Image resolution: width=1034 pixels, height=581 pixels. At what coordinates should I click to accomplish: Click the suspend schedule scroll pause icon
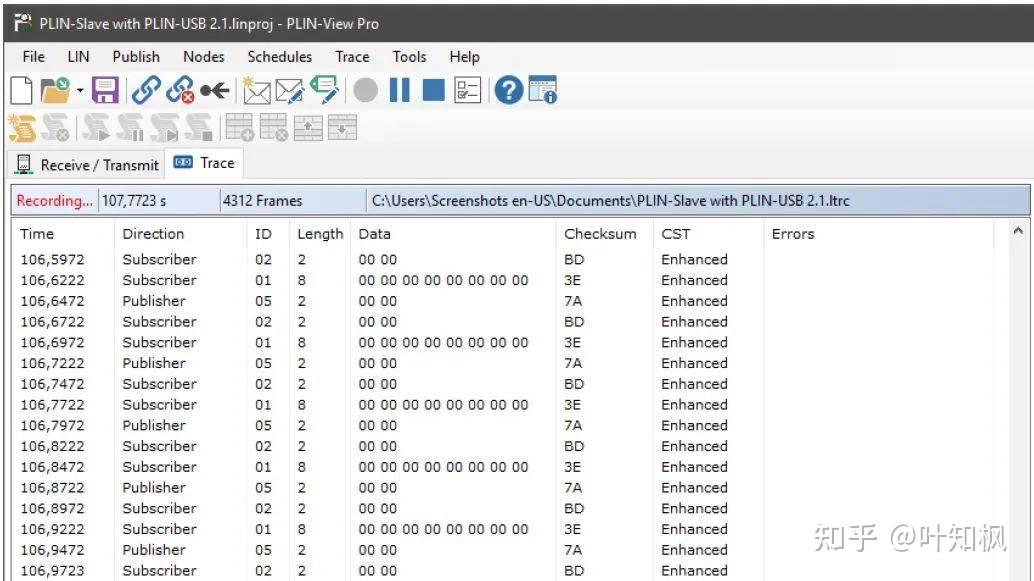[x=130, y=127]
